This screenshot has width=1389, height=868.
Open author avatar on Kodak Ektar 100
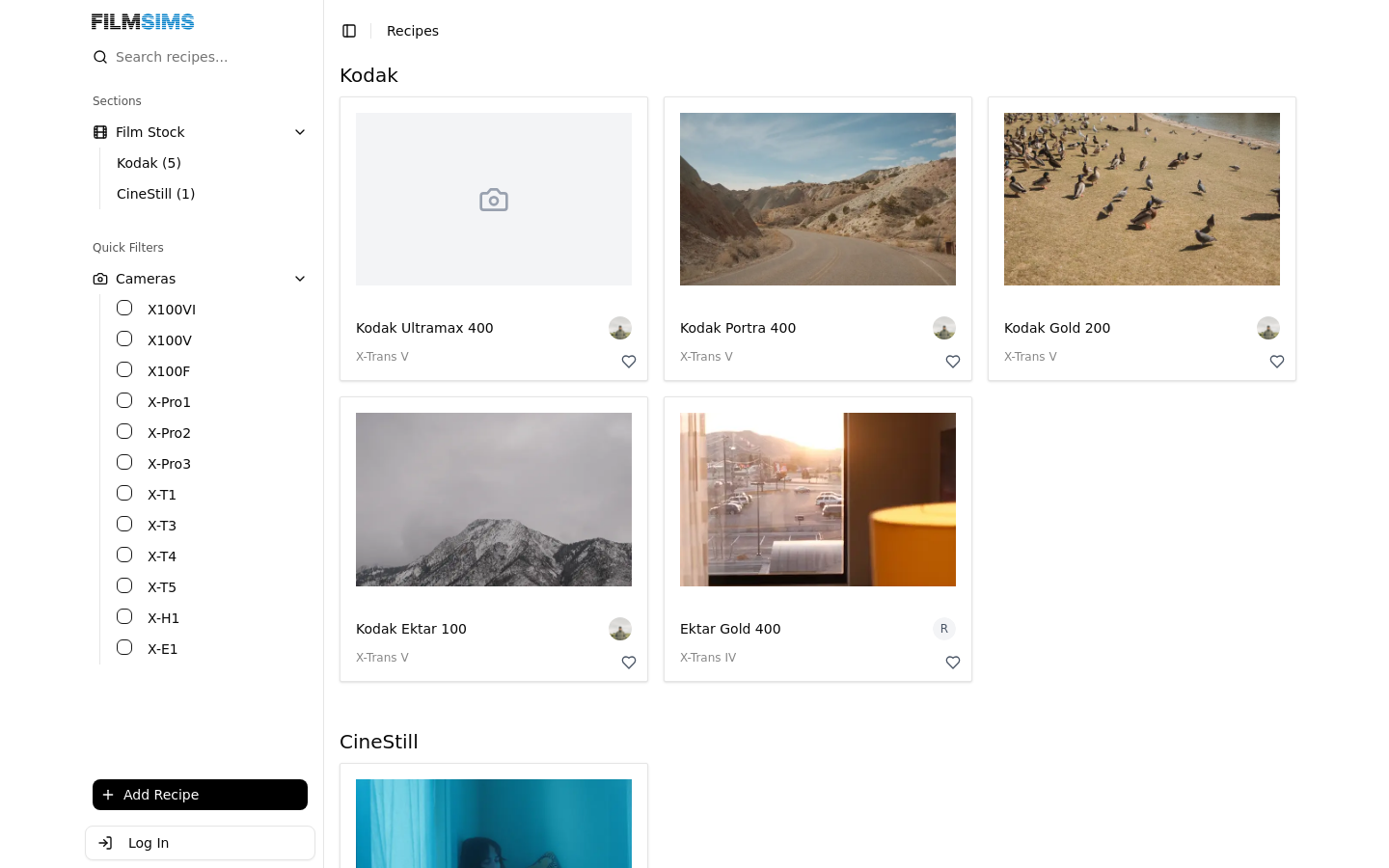(620, 629)
